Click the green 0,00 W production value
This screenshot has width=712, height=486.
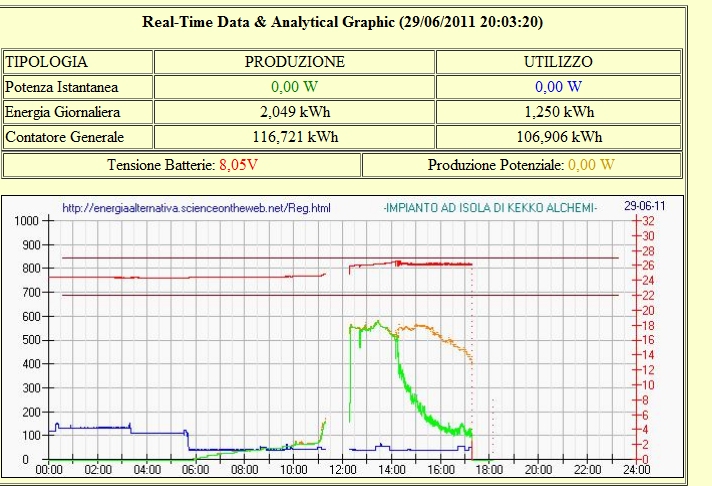point(294,87)
